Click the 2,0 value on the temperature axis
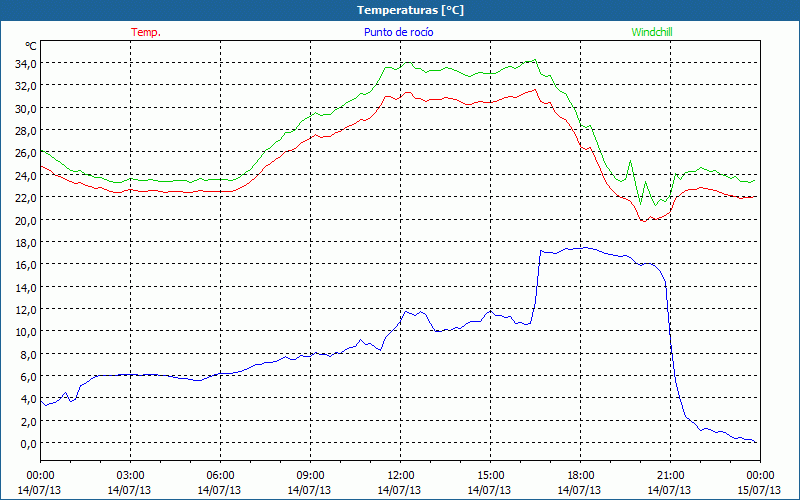Image resolution: width=800 pixels, height=500 pixels. tap(28, 421)
